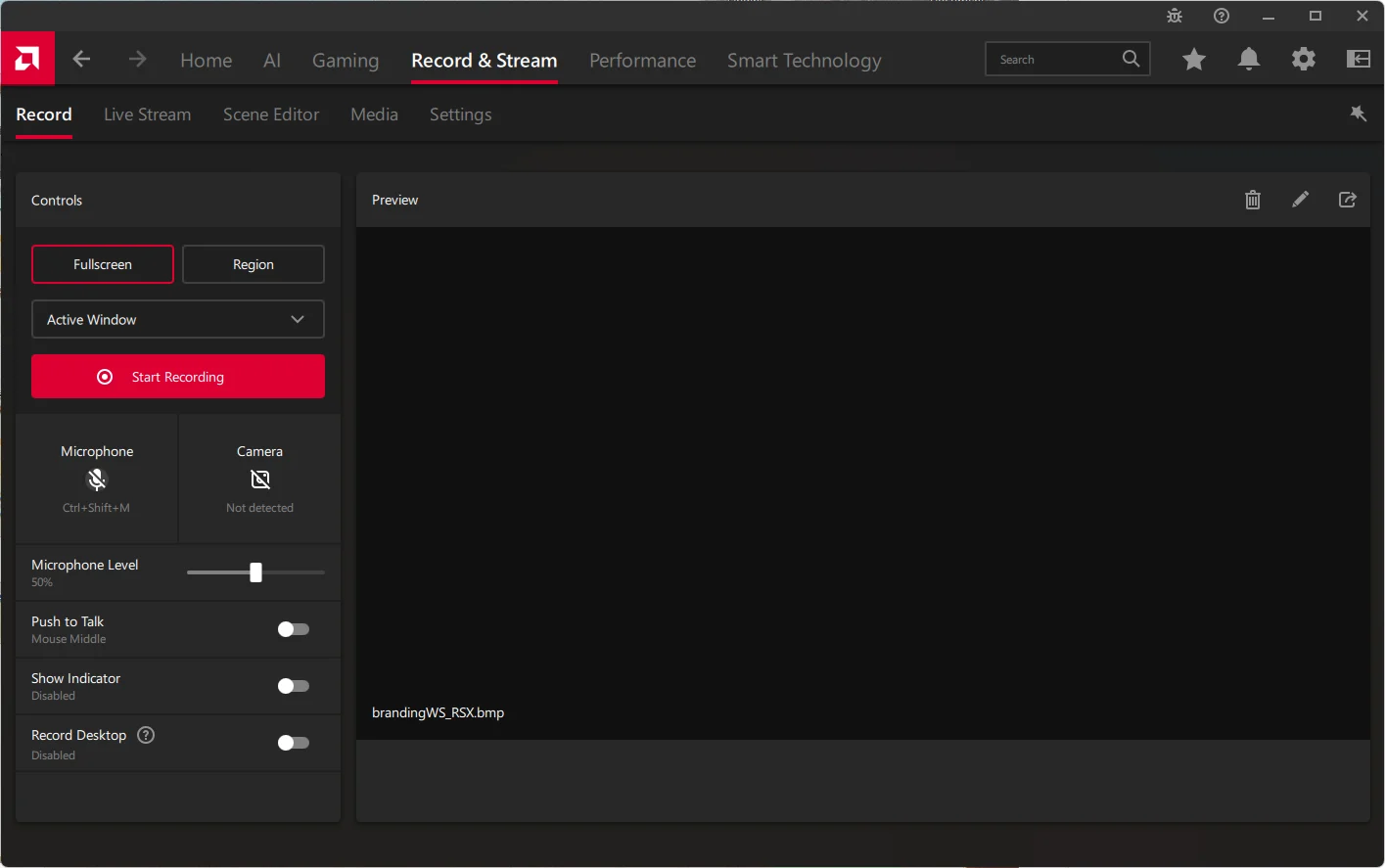
Task: Open the settings gear icon
Action: click(x=1303, y=60)
